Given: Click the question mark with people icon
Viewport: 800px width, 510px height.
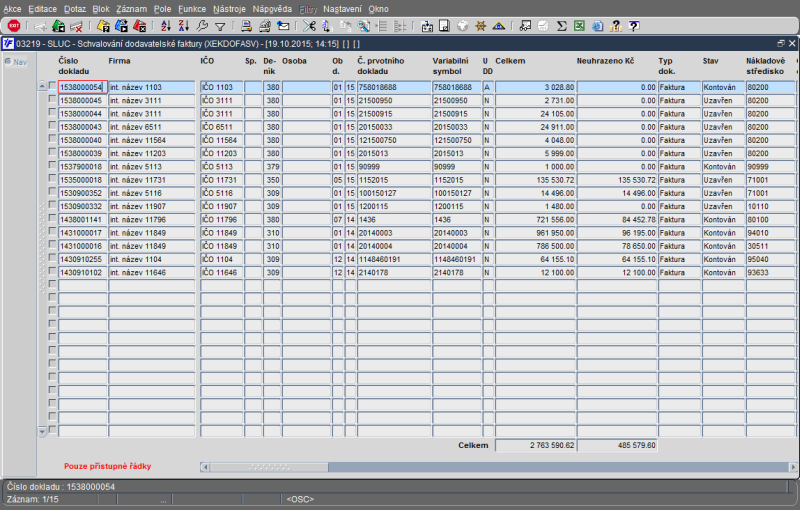Looking at the screenshot, I should tap(616, 26).
